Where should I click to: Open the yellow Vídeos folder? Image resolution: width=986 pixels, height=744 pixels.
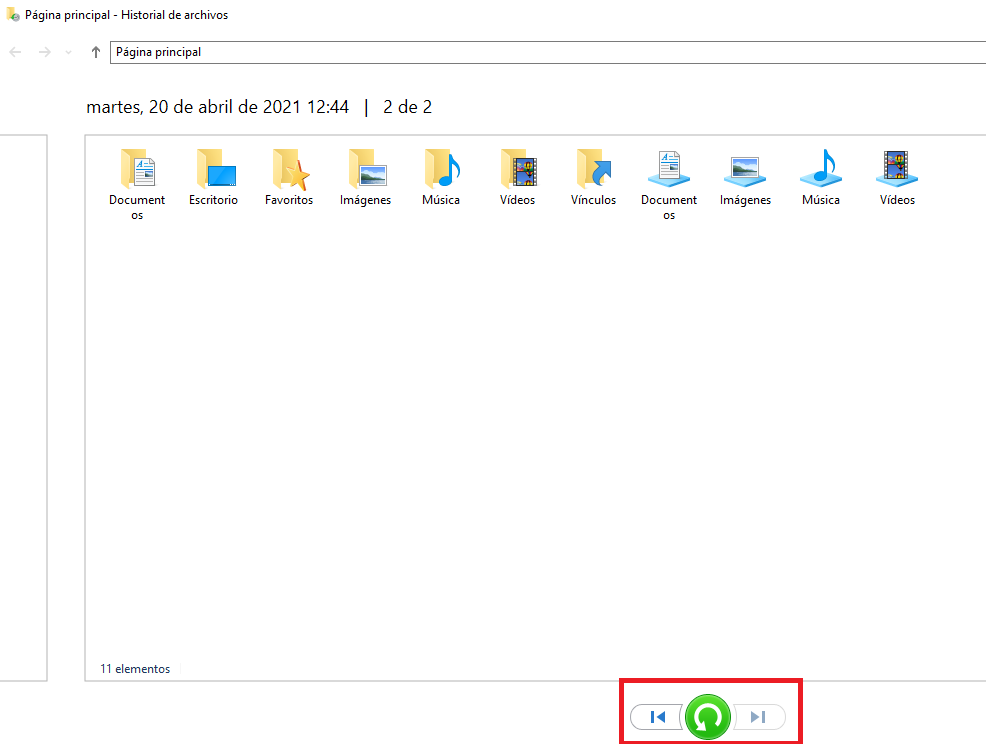click(517, 170)
